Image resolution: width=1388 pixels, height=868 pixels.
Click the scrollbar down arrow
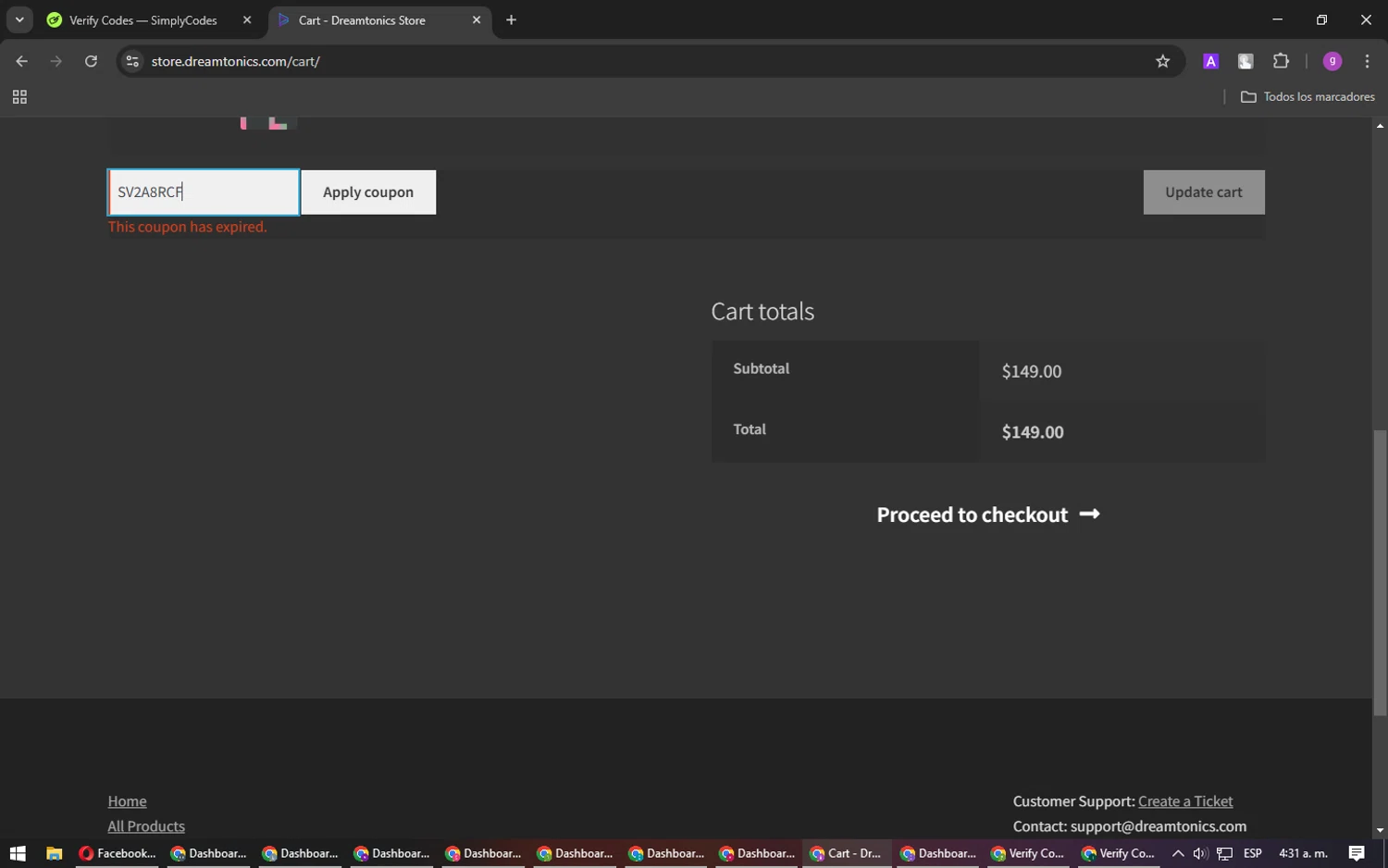coord(1380,830)
